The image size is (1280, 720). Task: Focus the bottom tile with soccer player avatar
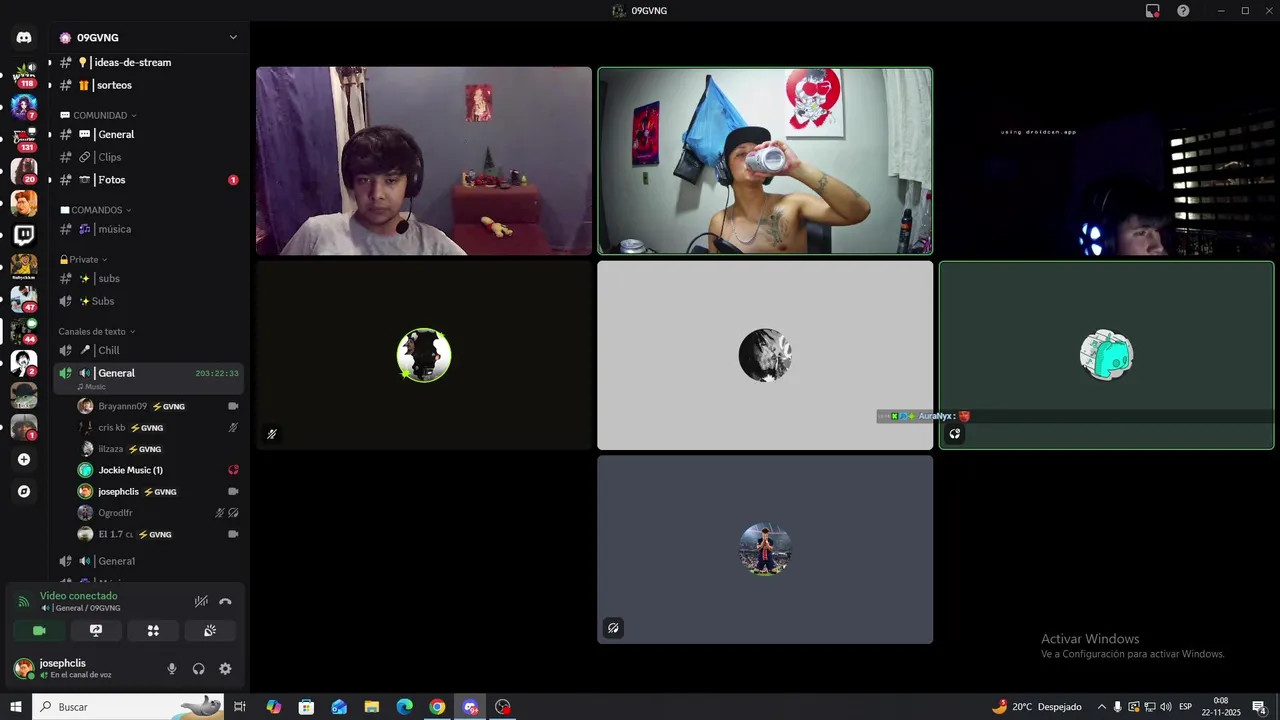click(x=765, y=549)
